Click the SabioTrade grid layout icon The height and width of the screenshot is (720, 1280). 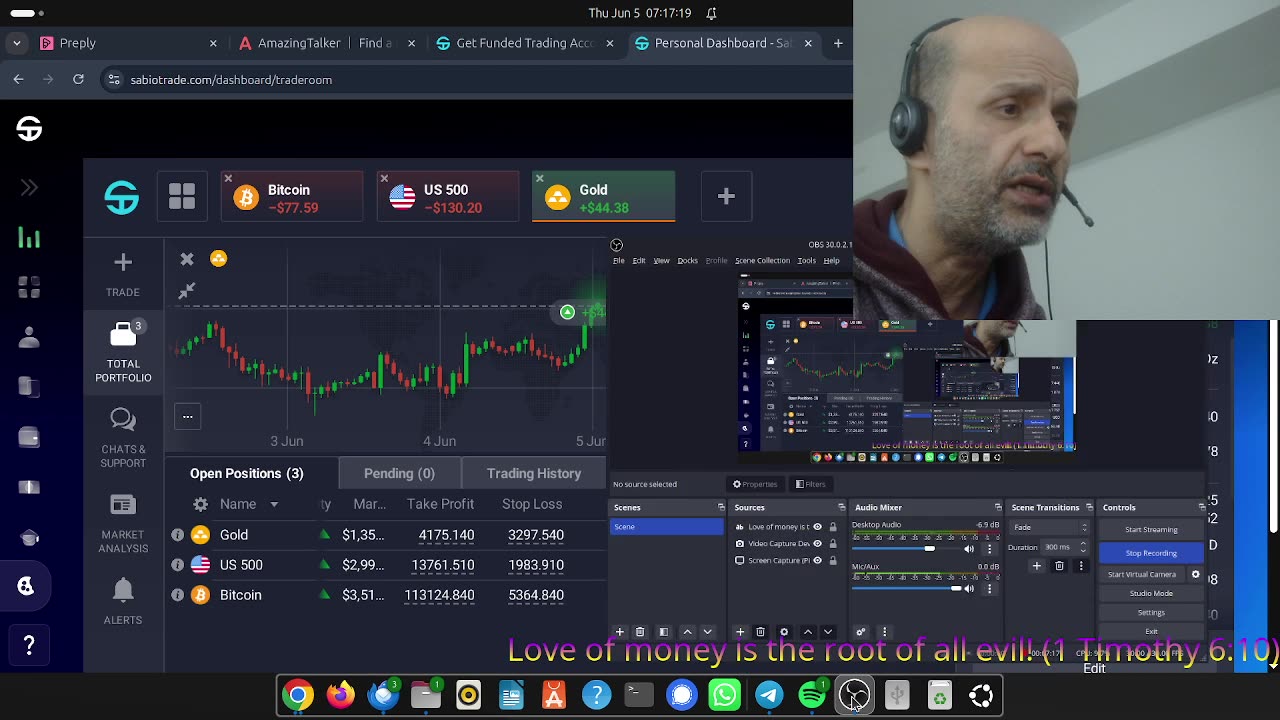tap(182, 196)
